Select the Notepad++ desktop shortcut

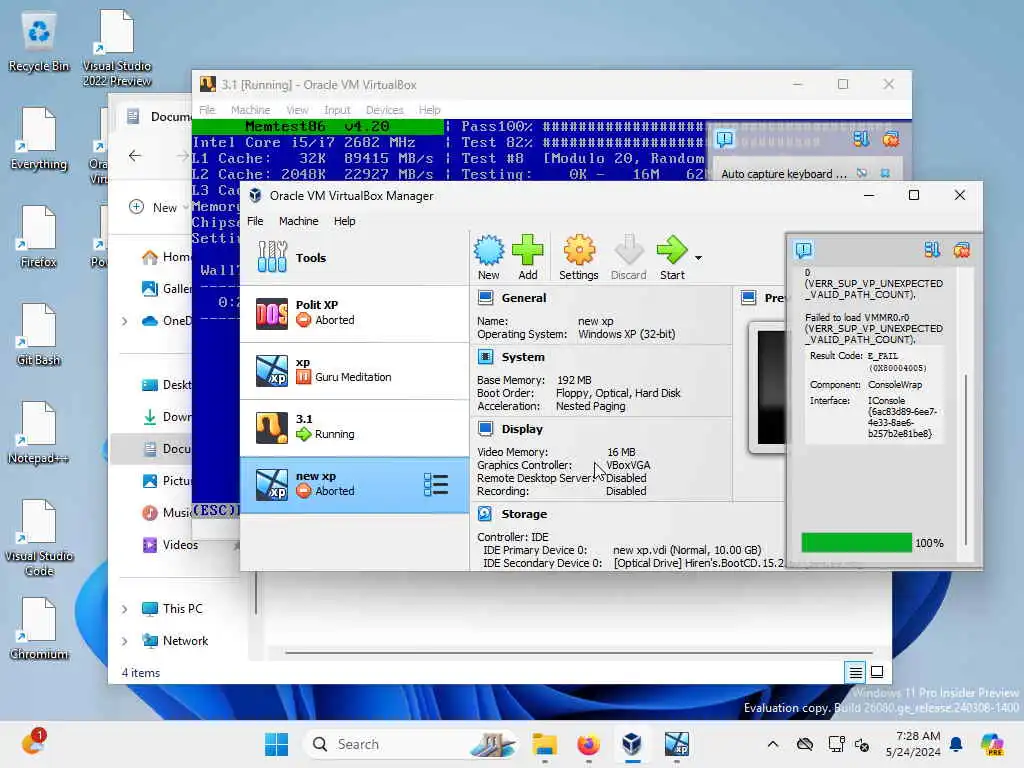tap(39, 433)
